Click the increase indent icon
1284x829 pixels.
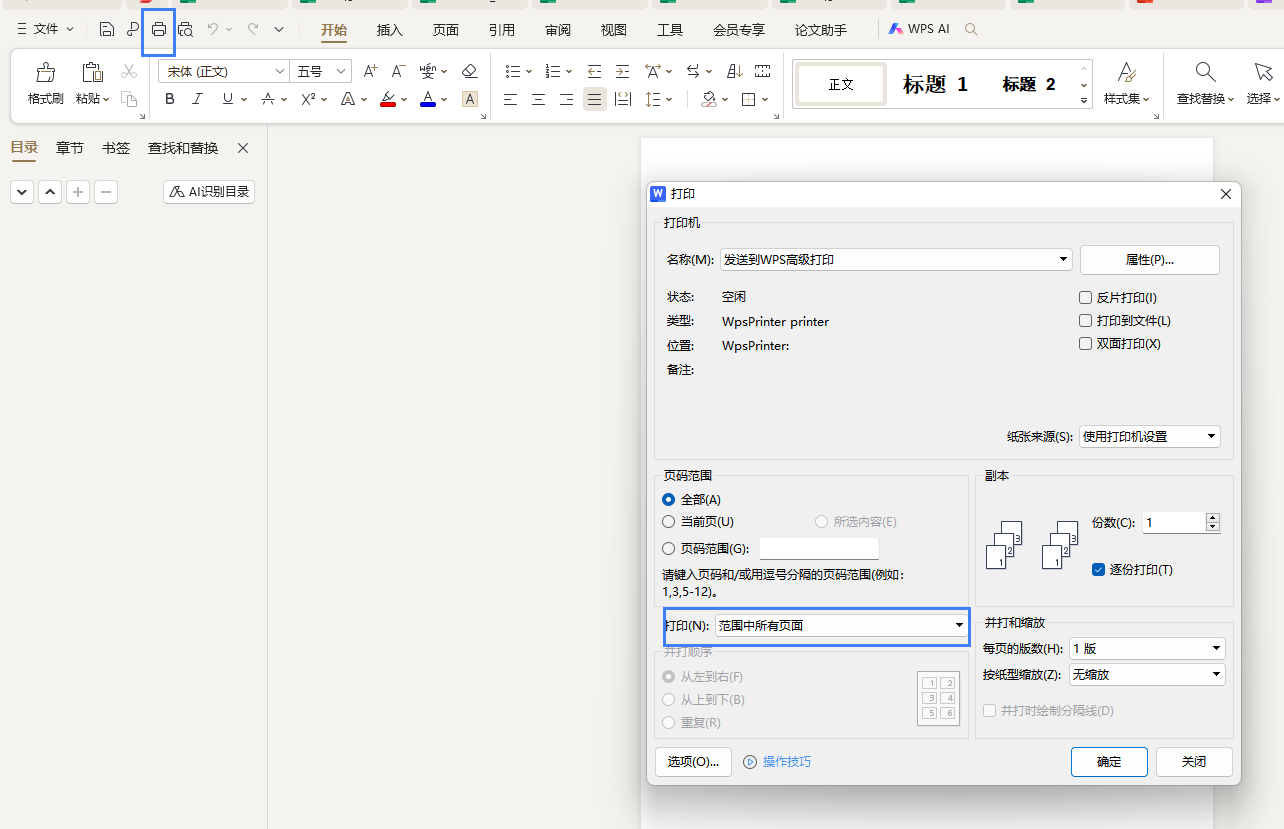pyautogui.click(x=623, y=71)
